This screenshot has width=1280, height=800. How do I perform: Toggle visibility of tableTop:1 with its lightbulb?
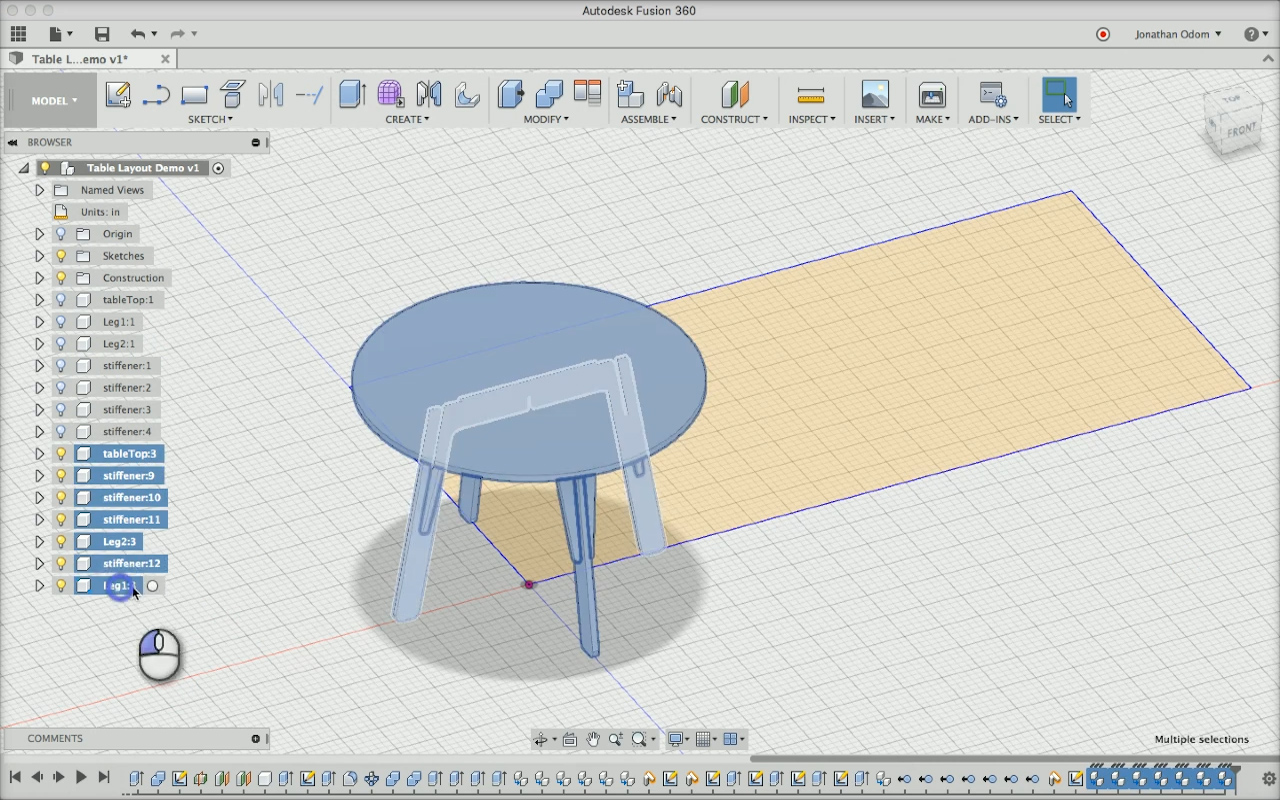coord(61,299)
